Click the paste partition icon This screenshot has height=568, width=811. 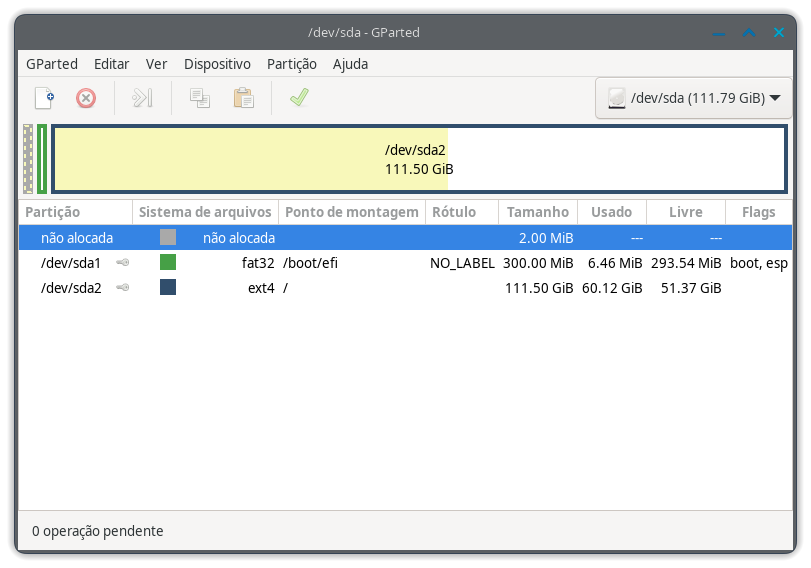243,98
